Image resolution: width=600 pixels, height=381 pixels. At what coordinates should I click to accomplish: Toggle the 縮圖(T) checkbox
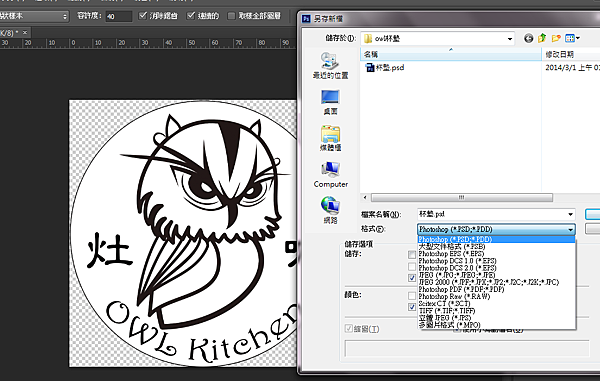click(349, 329)
